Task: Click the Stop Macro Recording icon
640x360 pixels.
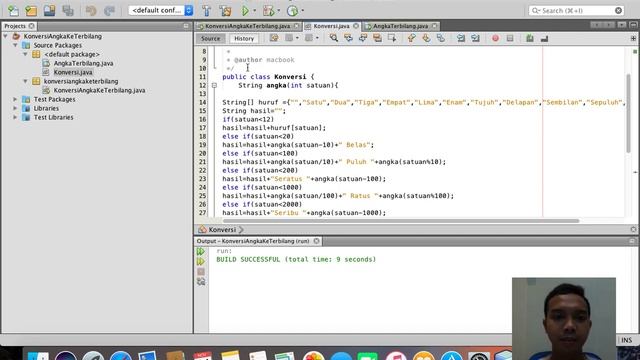Action: pos(510,38)
